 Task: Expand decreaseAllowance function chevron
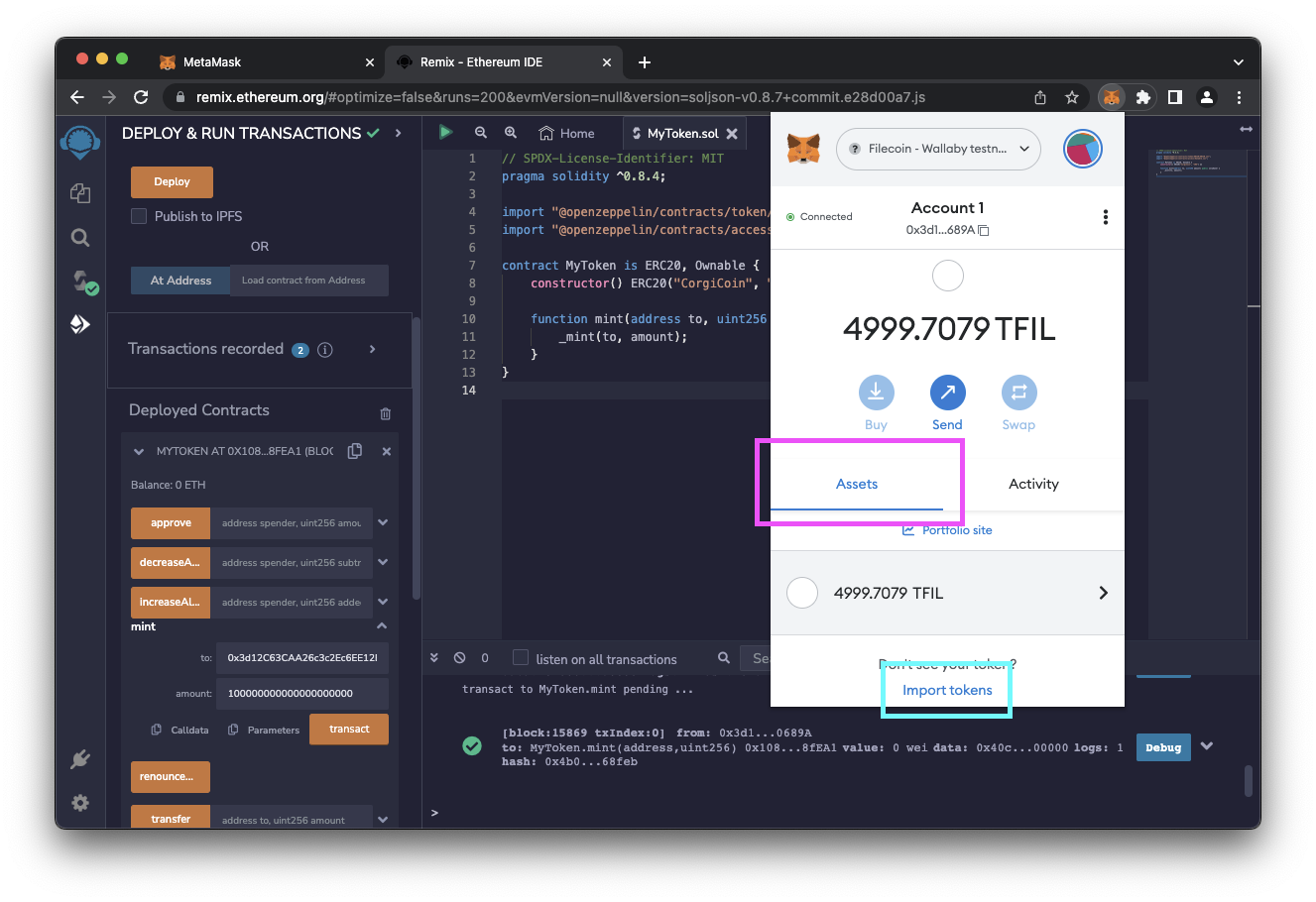point(383,562)
